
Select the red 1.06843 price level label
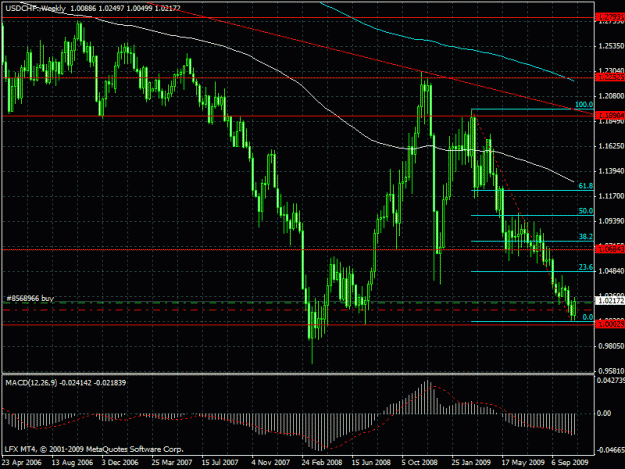click(x=610, y=249)
